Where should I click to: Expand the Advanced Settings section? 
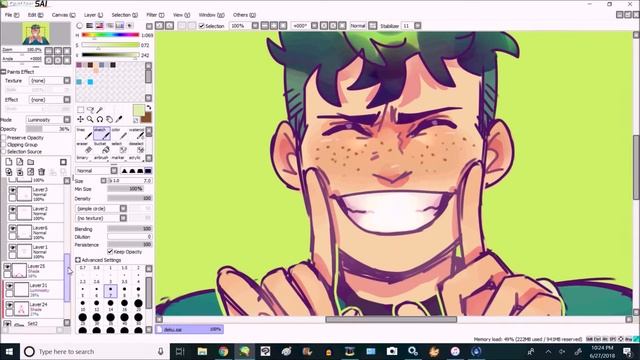click(x=78, y=260)
